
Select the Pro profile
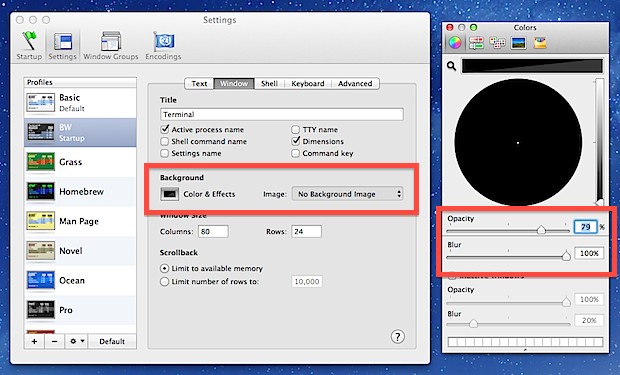click(80, 310)
